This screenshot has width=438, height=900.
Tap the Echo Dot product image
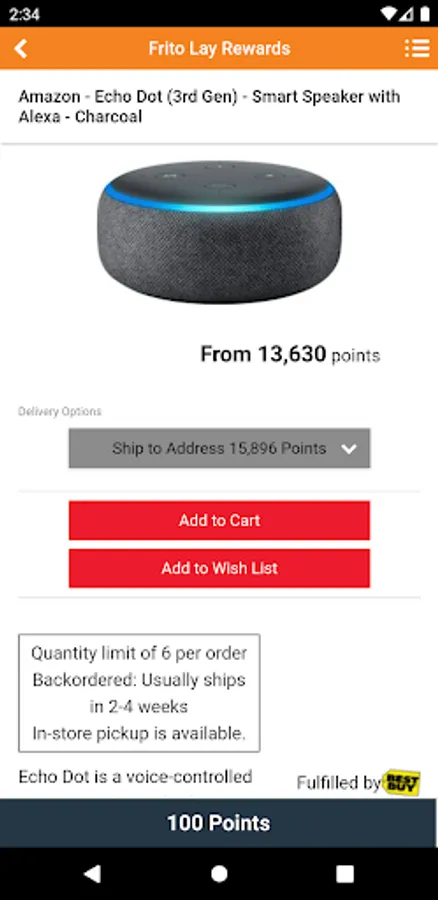pos(219,232)
